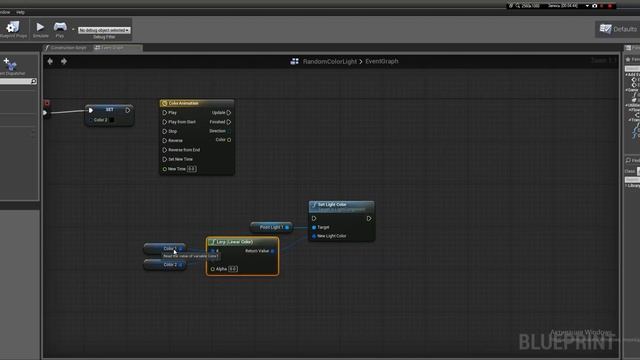Open the top-right system tray dropdown arrow
640x360 pixels.
[587, 6]
